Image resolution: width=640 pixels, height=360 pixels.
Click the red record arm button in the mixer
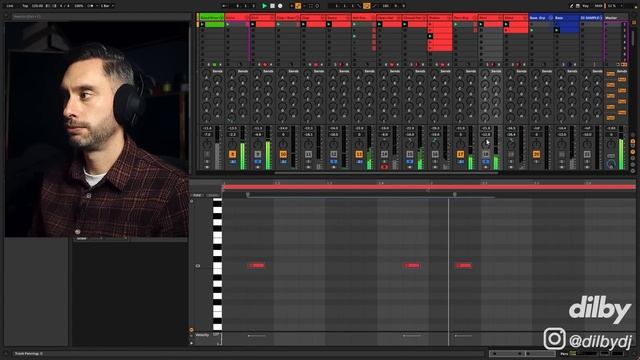click(x=384, y=167)
